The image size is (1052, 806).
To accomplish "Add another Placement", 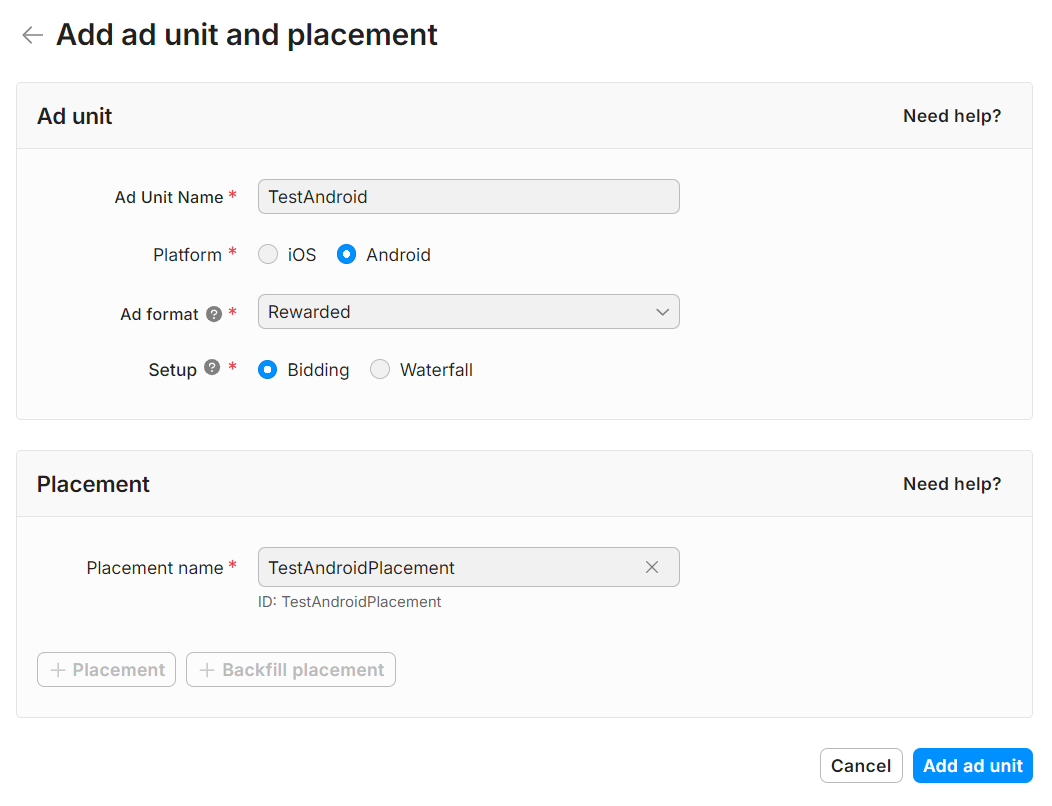I will click(x=107, y=670).
